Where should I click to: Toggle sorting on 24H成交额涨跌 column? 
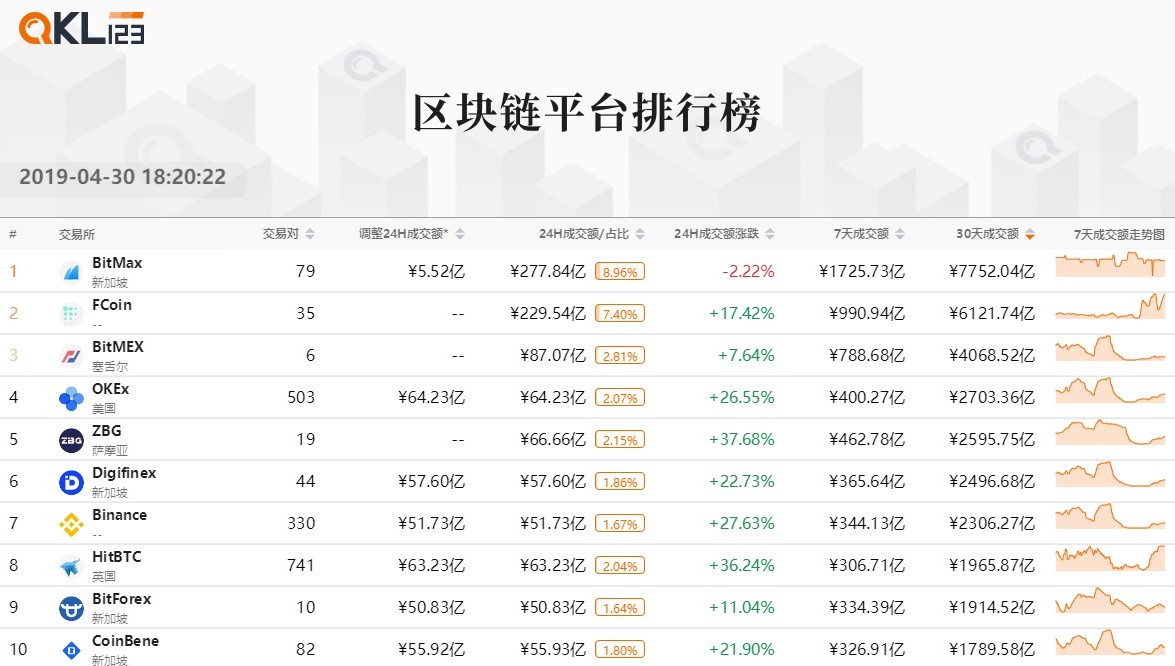click(x=768, y=232)
